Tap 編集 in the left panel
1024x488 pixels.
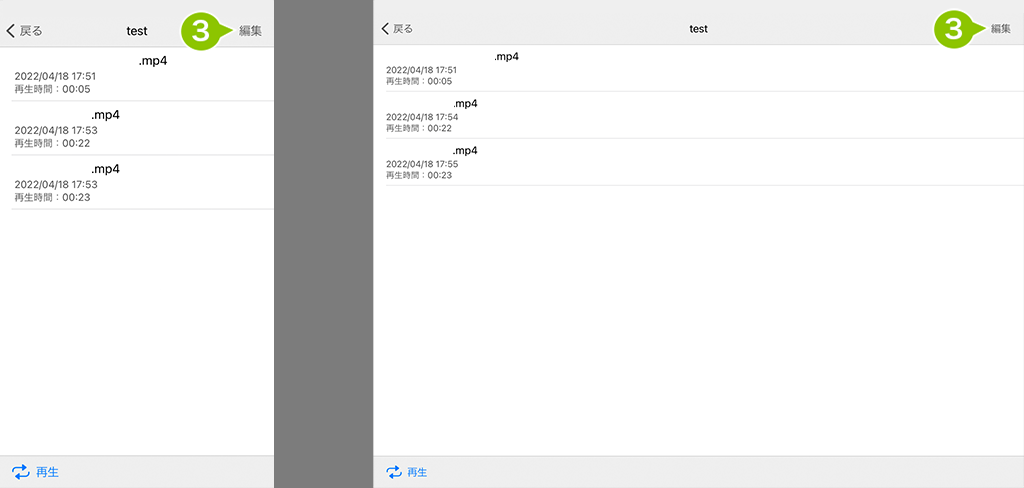coord(251,31)
